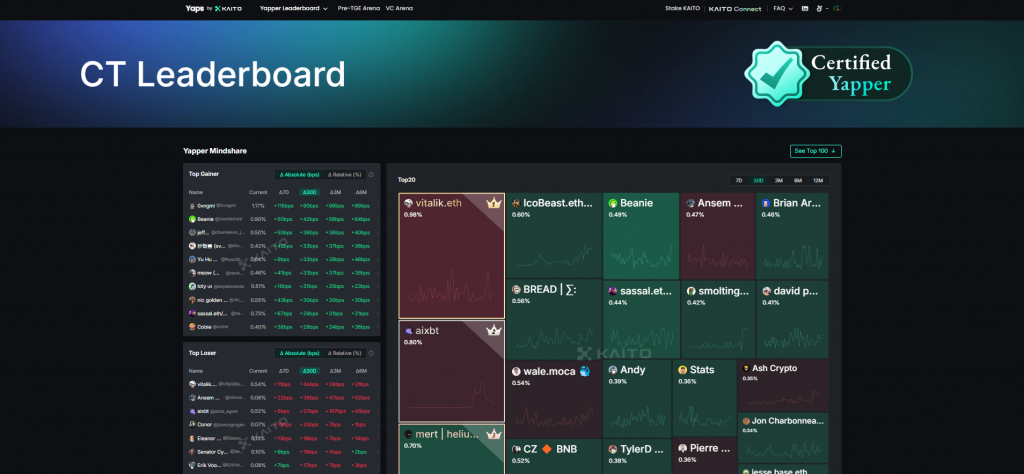This screenshot has width=1024, height=474.
Task: Switch the Top20 treemap to 3M
Action: [778, 180]
